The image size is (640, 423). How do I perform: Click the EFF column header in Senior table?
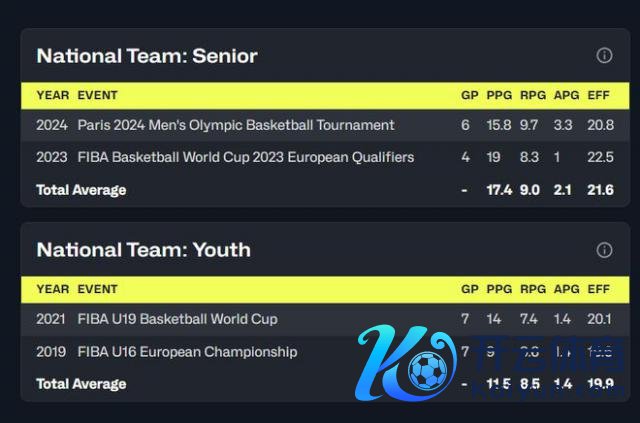click(599, 95)
